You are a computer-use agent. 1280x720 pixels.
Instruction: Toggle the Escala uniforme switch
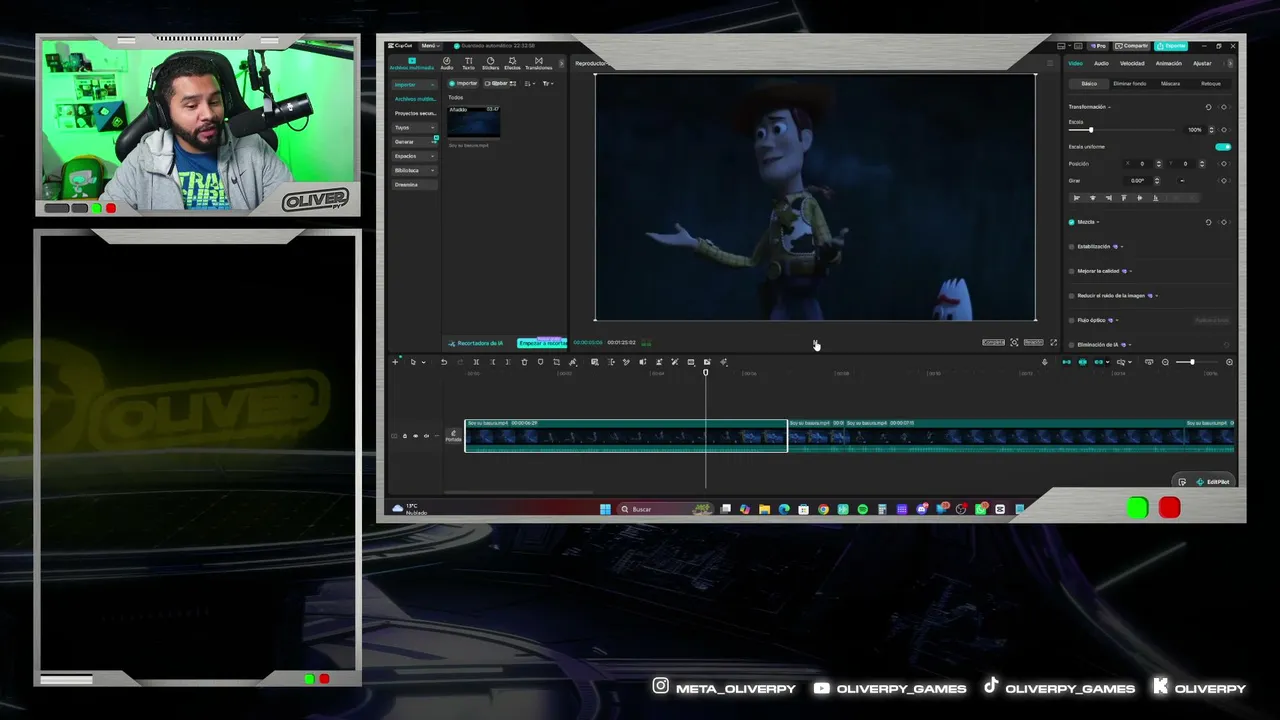tap(1222, 147)
